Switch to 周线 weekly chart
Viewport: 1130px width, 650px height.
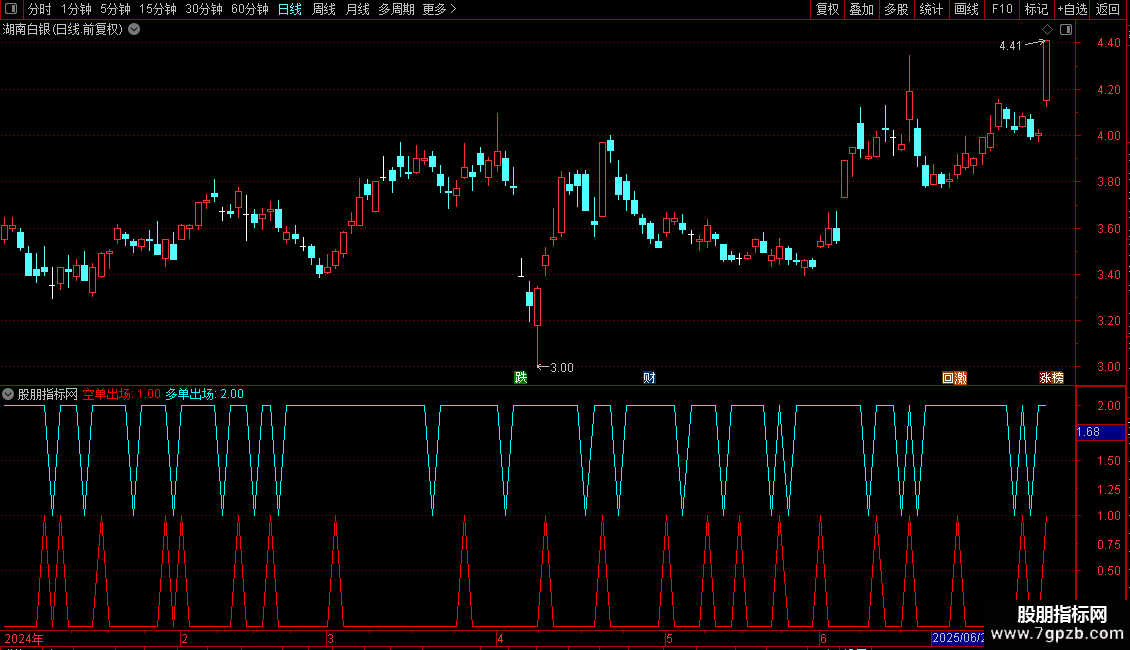click(x=324, y=9)
